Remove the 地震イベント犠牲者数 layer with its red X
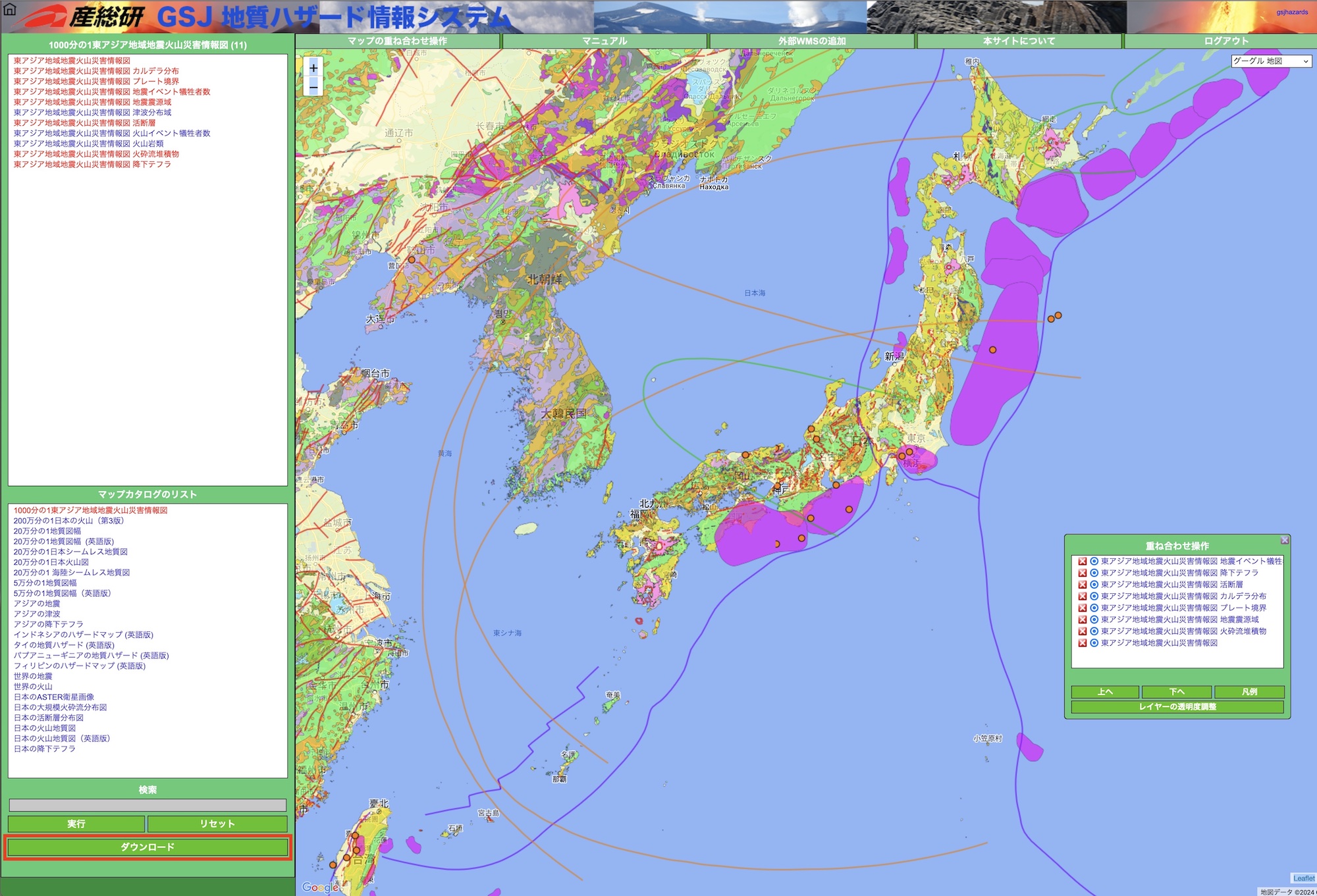Image resolution: width=1317 pixels, height=896 pixels. (1082, 562)
